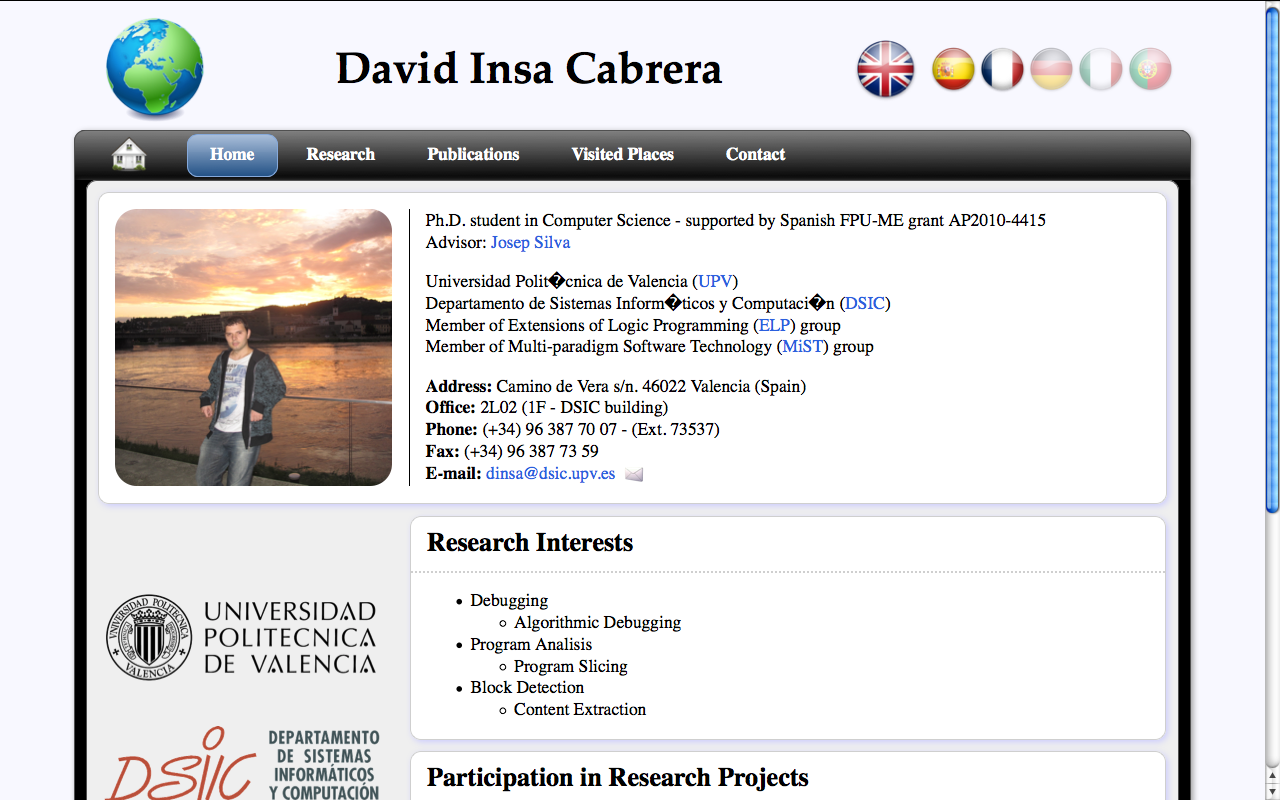The height and width of the screenshot is (800, 1280).
Task: Select the UK flag for English
Action: 886,69
